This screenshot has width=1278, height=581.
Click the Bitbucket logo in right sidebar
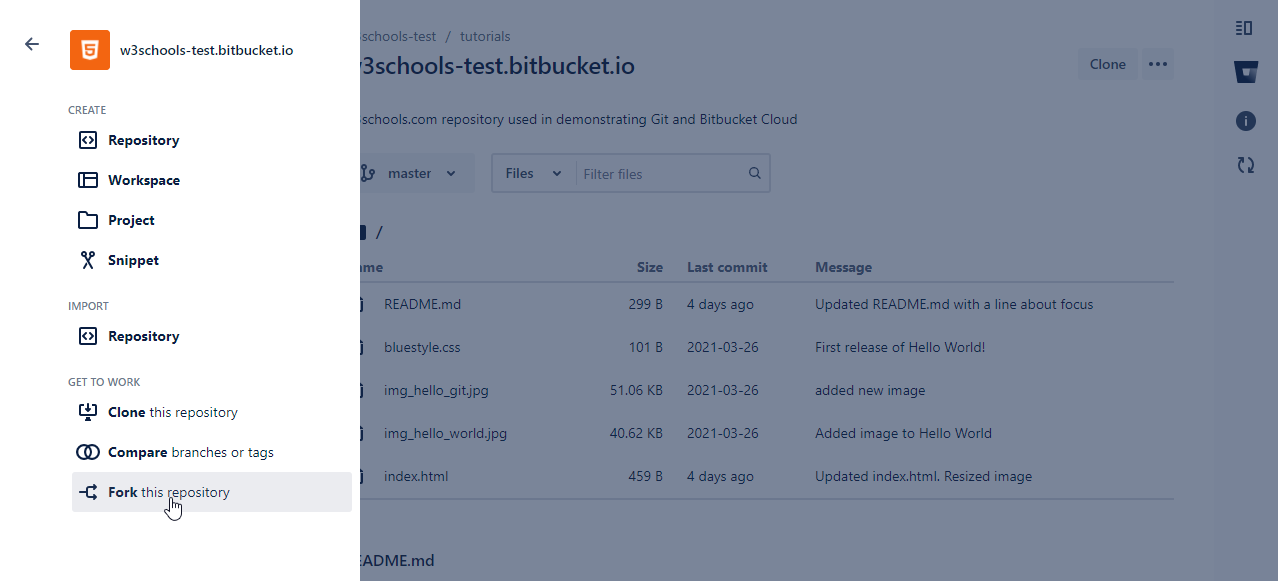(x=1245, y=73)
